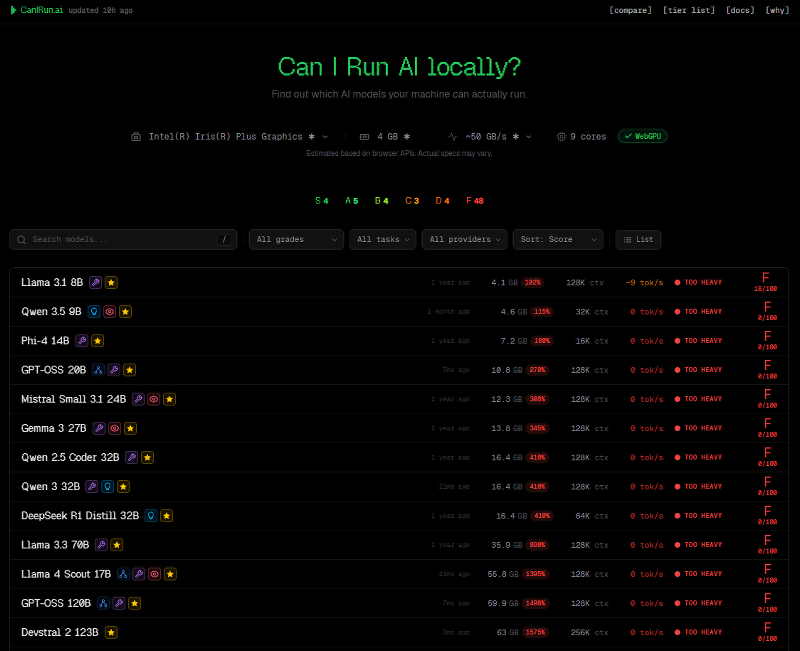Open the tier list link
Viewport: 800px width, 651px height.
pos(688,10)
